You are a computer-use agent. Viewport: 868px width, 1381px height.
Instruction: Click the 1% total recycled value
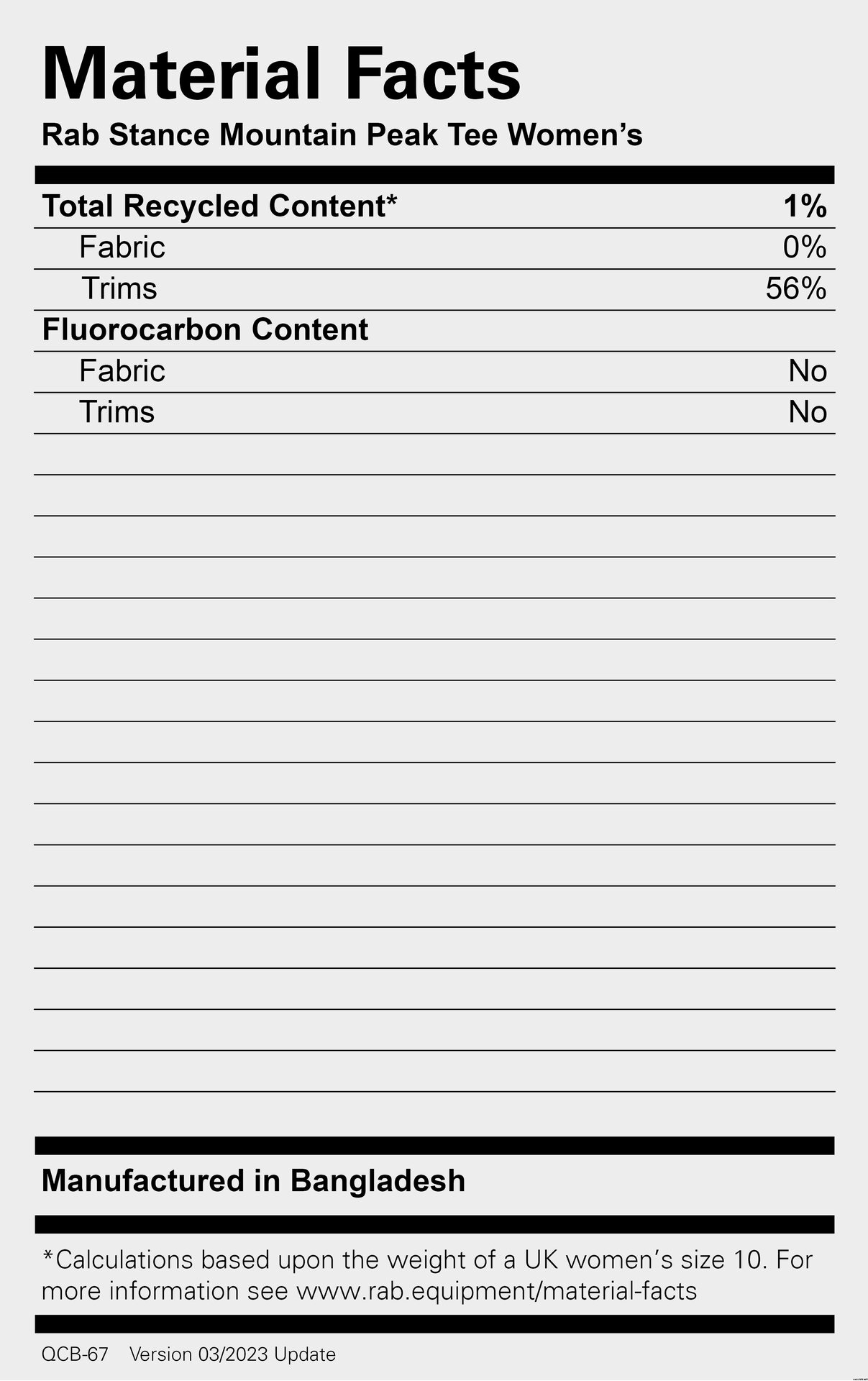tap(805, 207)
